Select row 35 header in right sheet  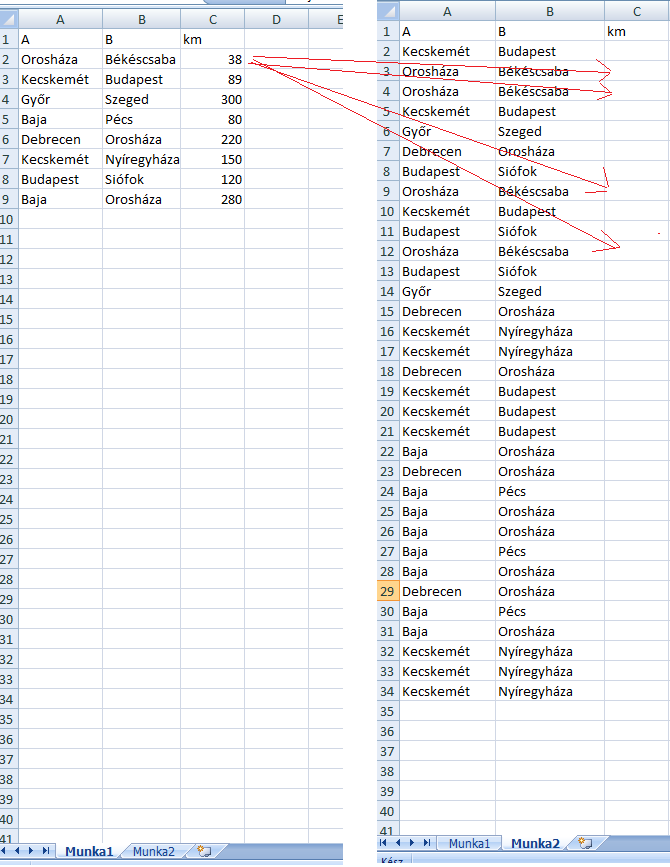point(388,711)
